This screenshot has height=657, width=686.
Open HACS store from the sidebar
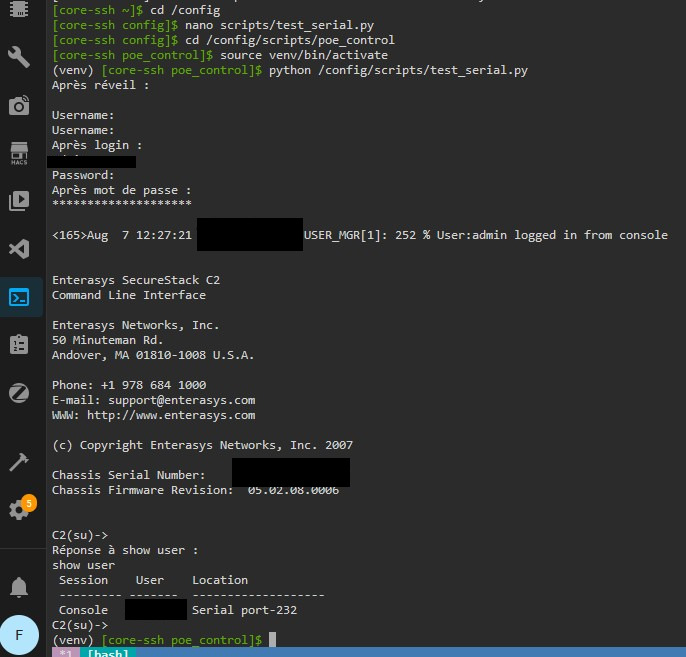coord(19,153)
